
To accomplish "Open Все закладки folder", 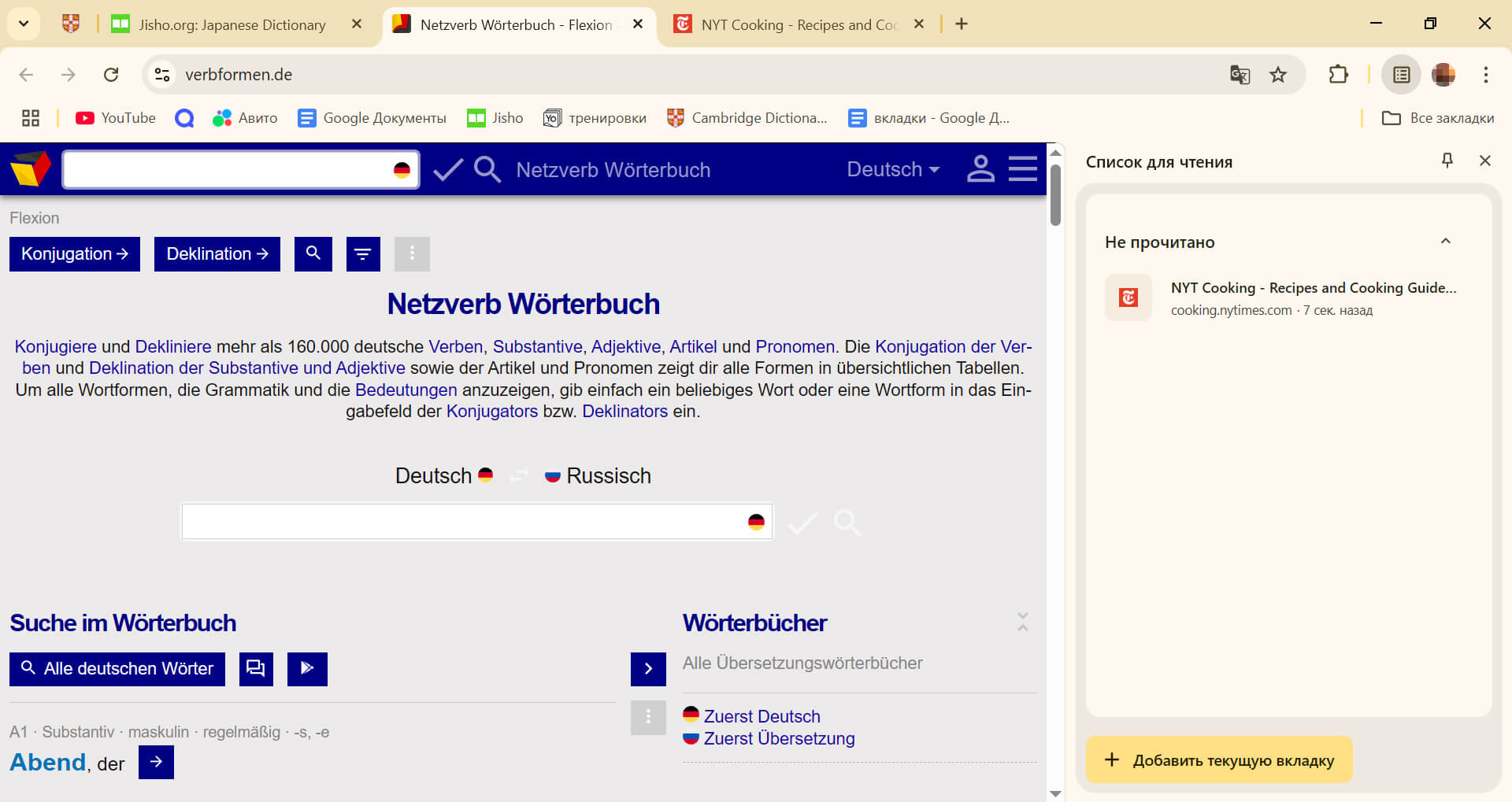I will (1438, 118).
